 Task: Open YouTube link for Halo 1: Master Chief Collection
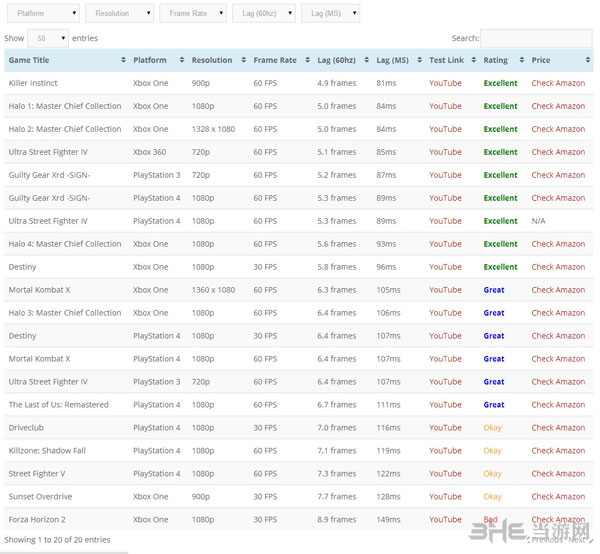click(x=445, y=106)
